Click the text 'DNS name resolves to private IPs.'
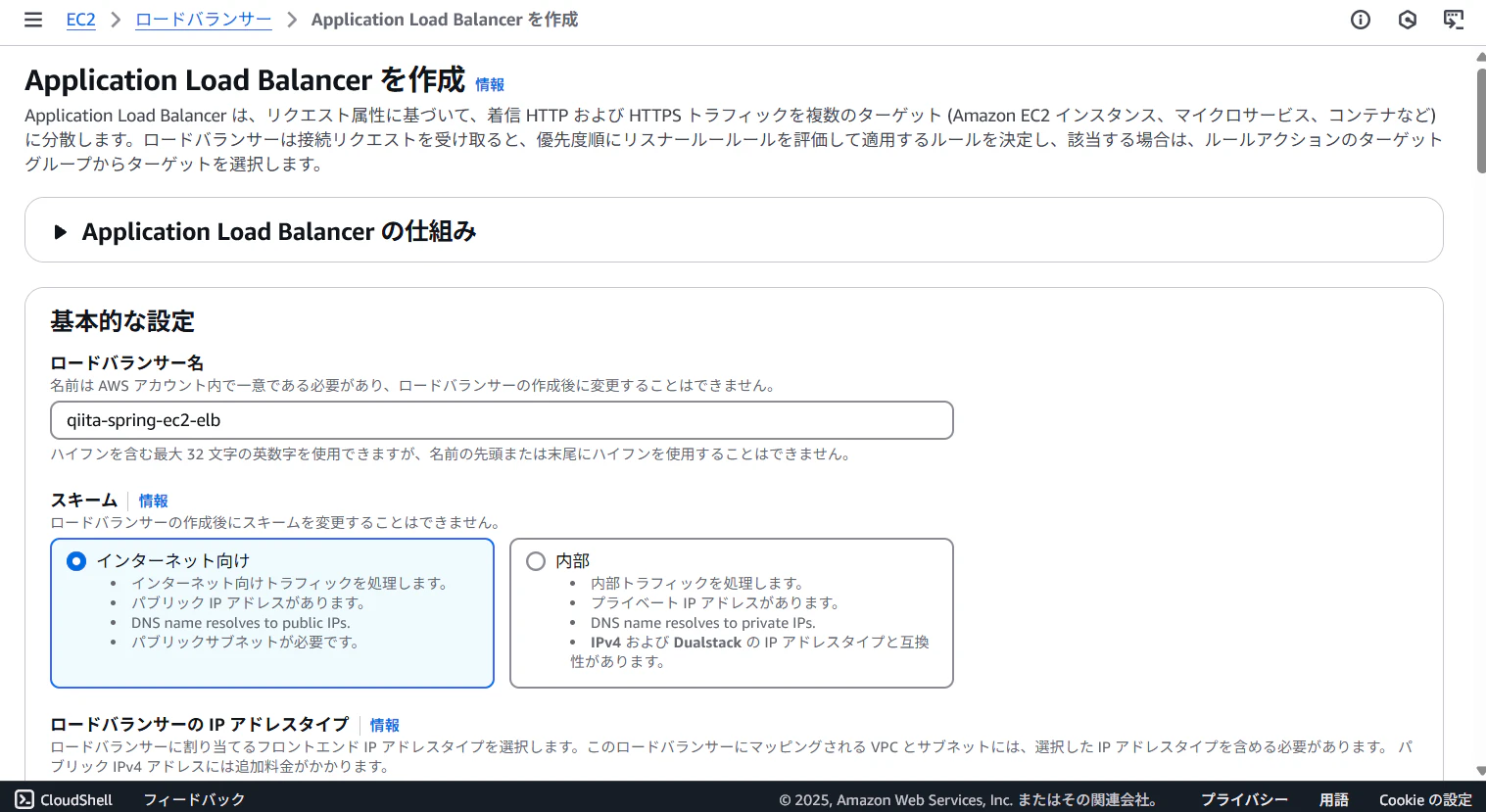 pyautogui.click(x=703, y=623)
